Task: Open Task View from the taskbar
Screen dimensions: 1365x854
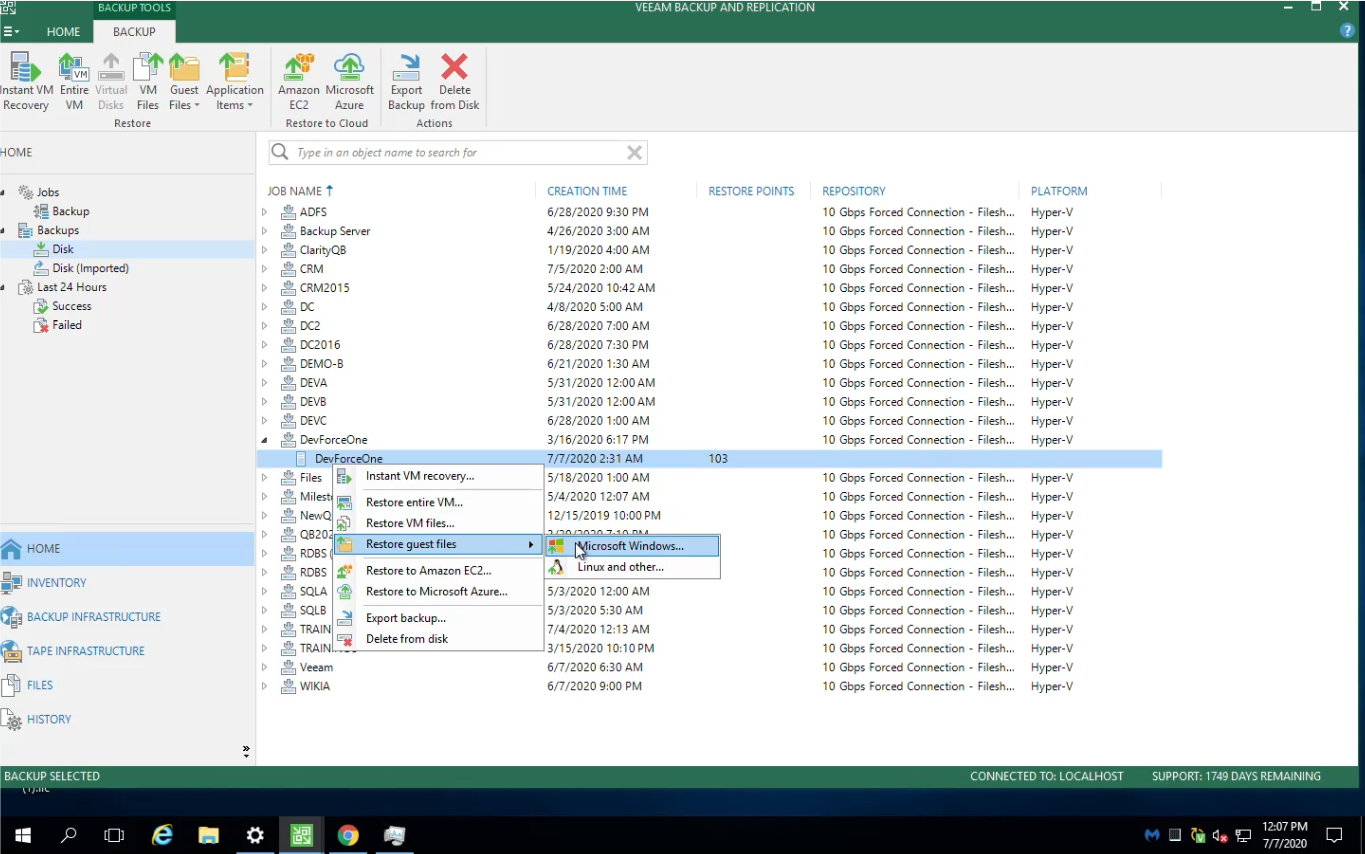Action: 114,835
